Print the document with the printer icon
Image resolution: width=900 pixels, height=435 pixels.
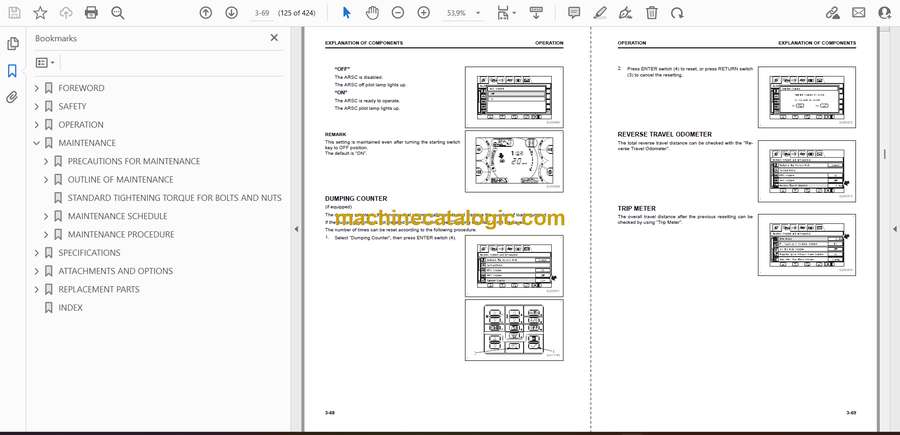coord(91,13)
